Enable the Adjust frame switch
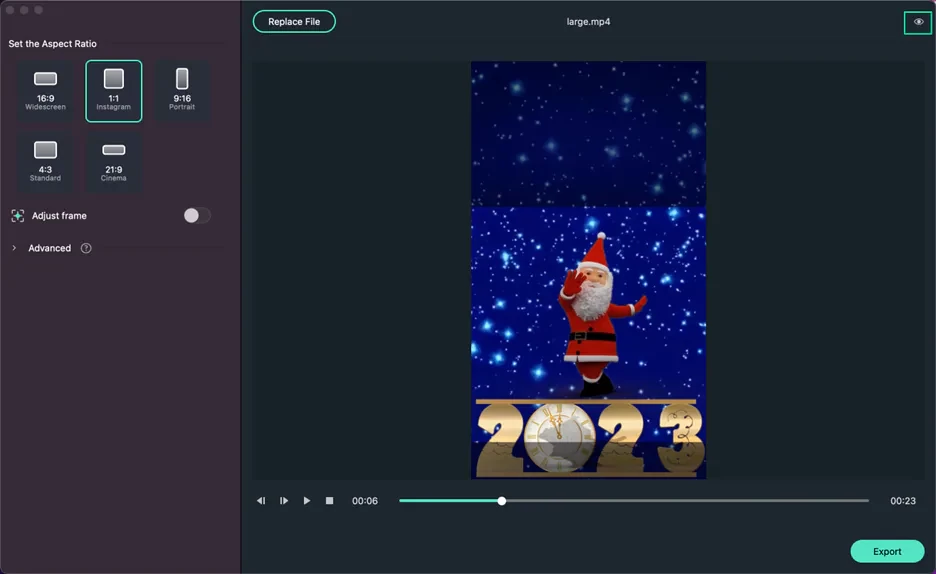 pos(196,216)
